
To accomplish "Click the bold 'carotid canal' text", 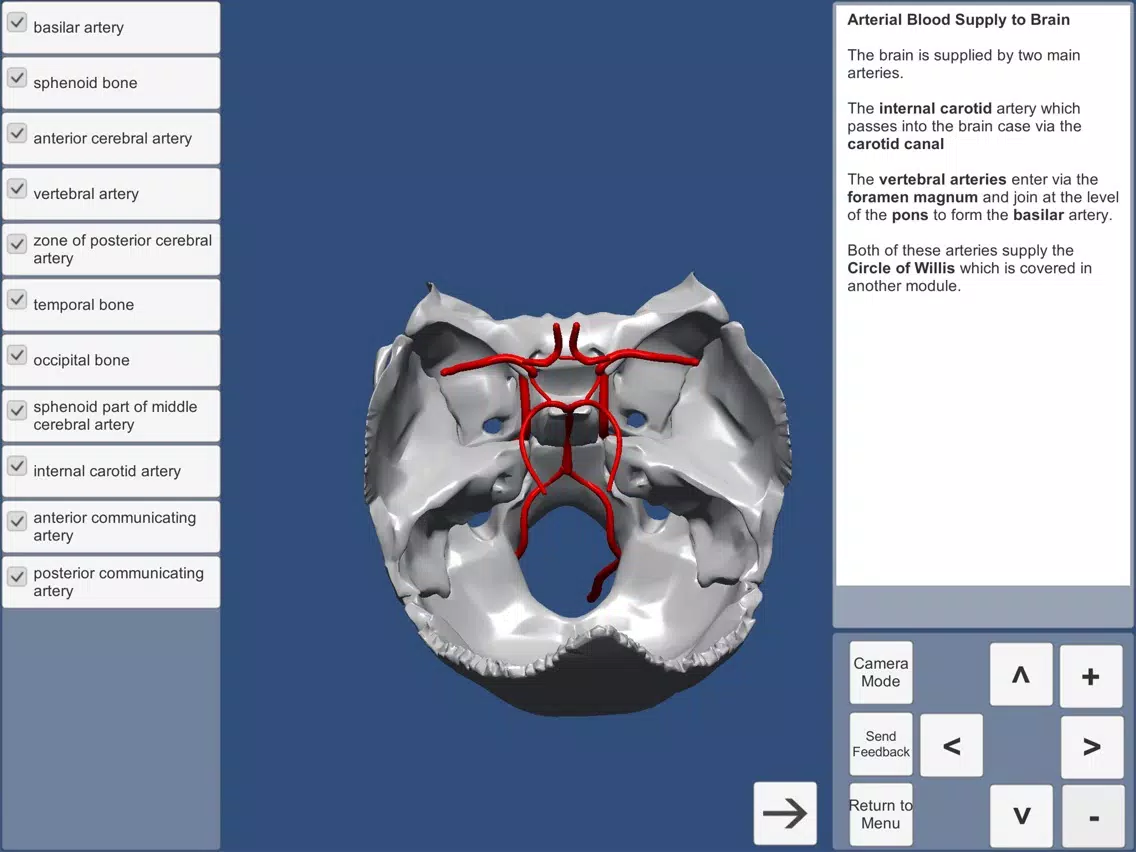I will click(x=895, y=144).
